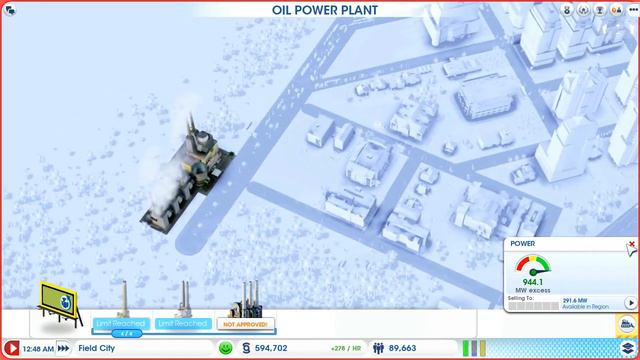Close the Power panel with red X
Viewport: 640px width, 360px height.
(631, 244)
